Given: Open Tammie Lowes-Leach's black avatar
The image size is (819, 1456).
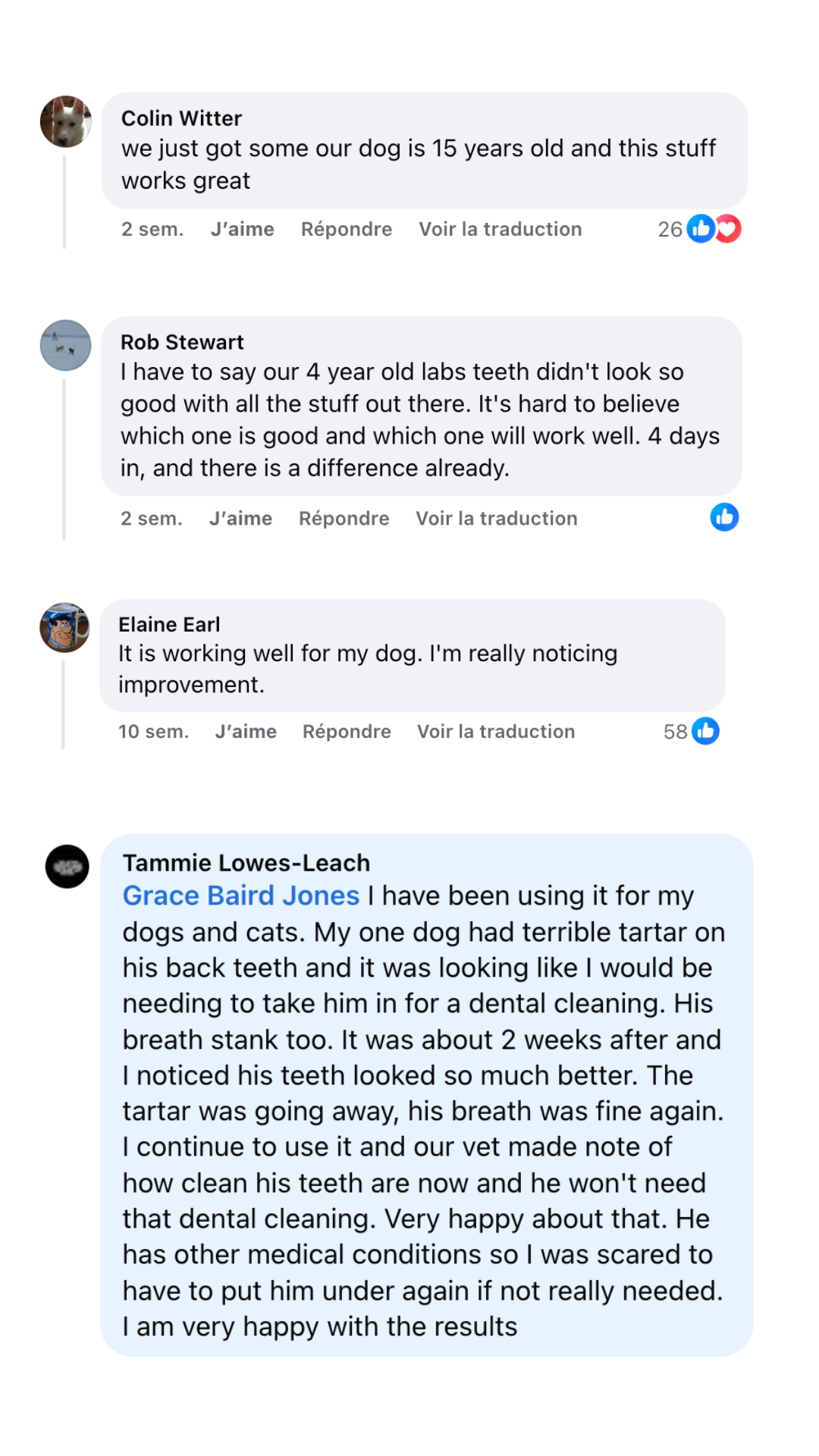Looking at the screenshot, I should tap(67, 866).
